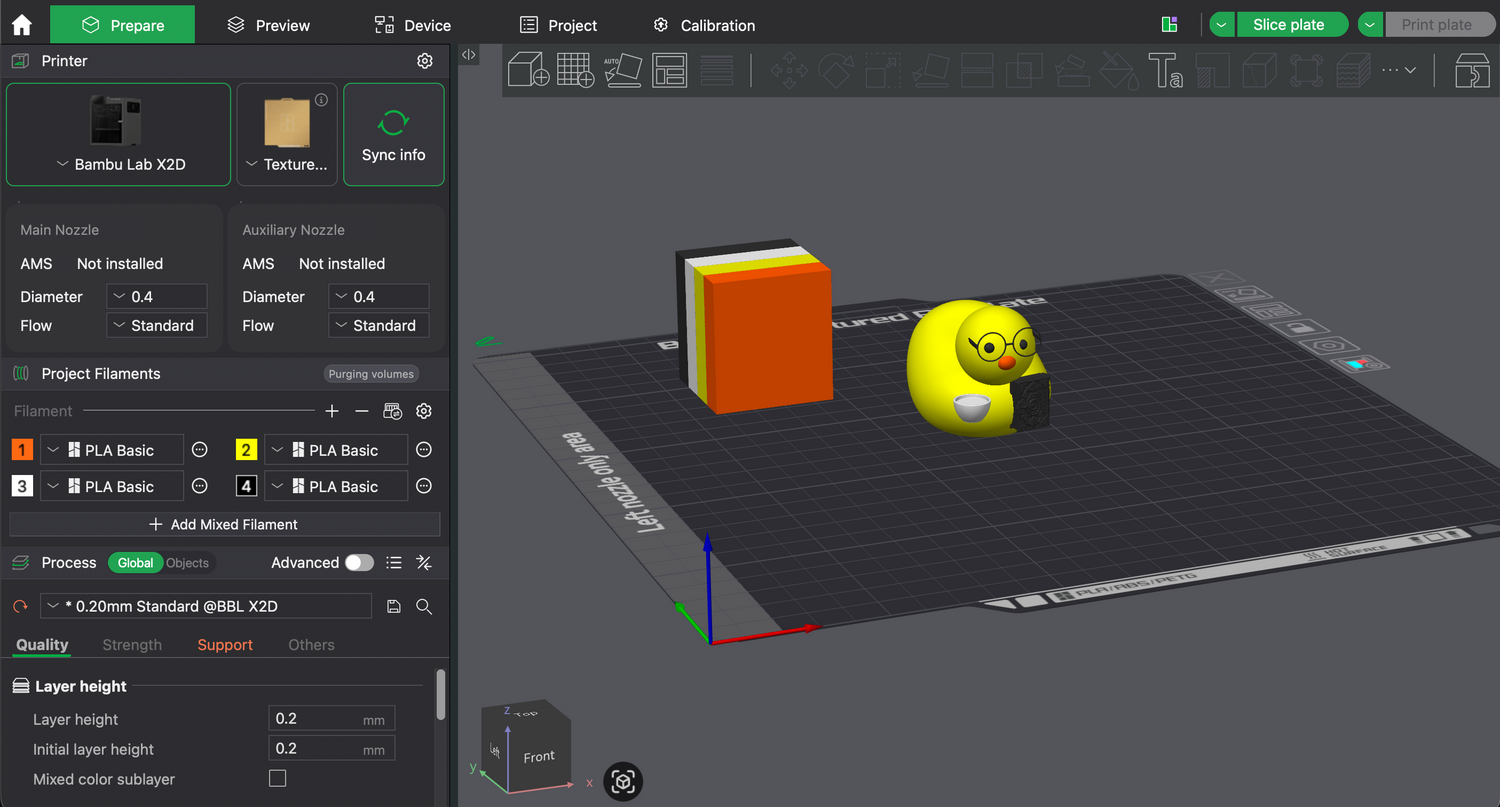Select the Move tool
The width and height of the screenshot is (1500, 807).
[788, 71]
